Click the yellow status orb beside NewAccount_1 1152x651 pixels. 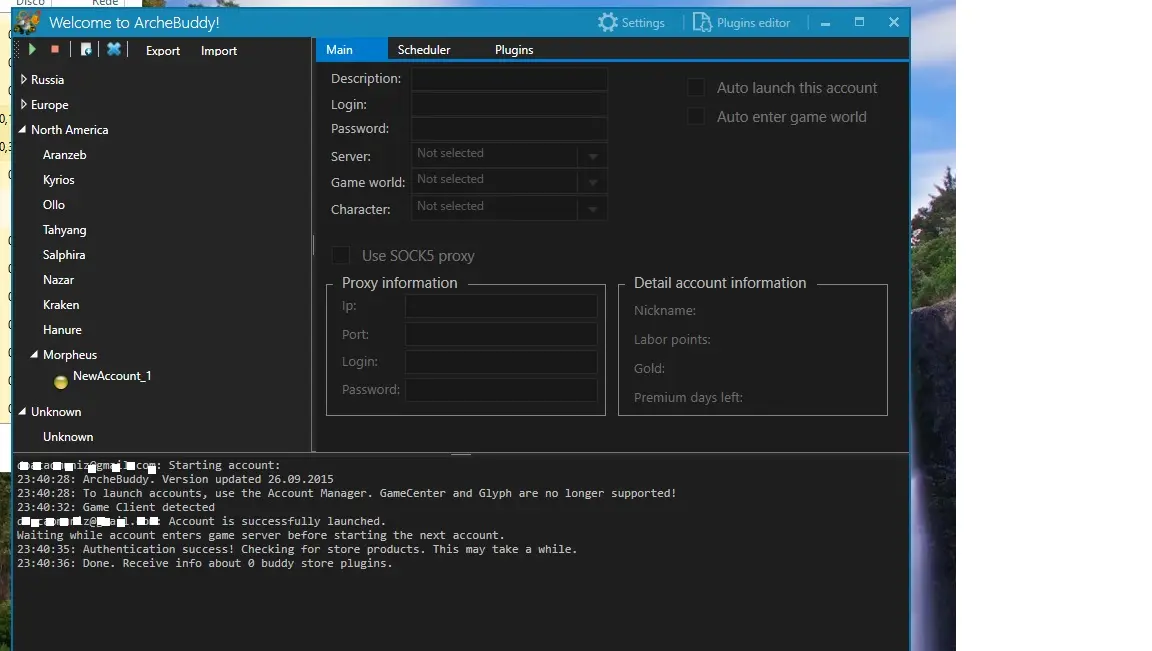click(61, 381)
